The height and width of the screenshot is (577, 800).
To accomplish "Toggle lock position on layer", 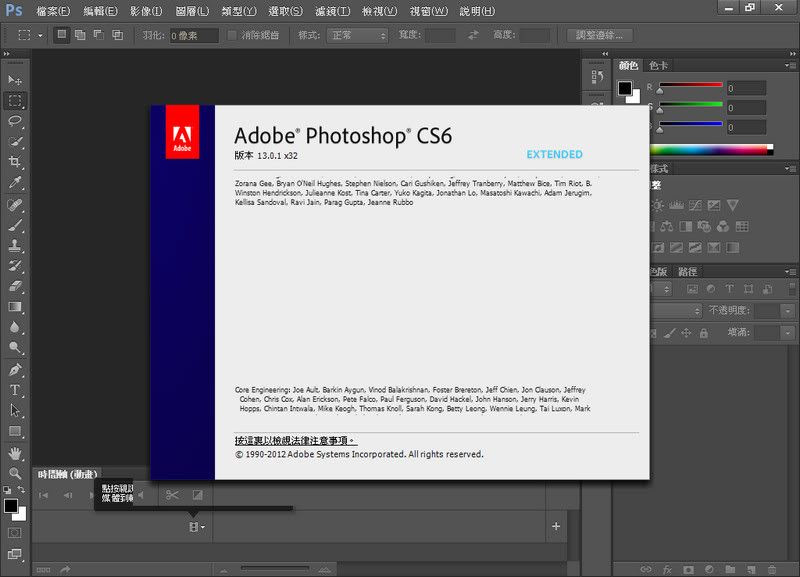I will click(x=686, y=333).
